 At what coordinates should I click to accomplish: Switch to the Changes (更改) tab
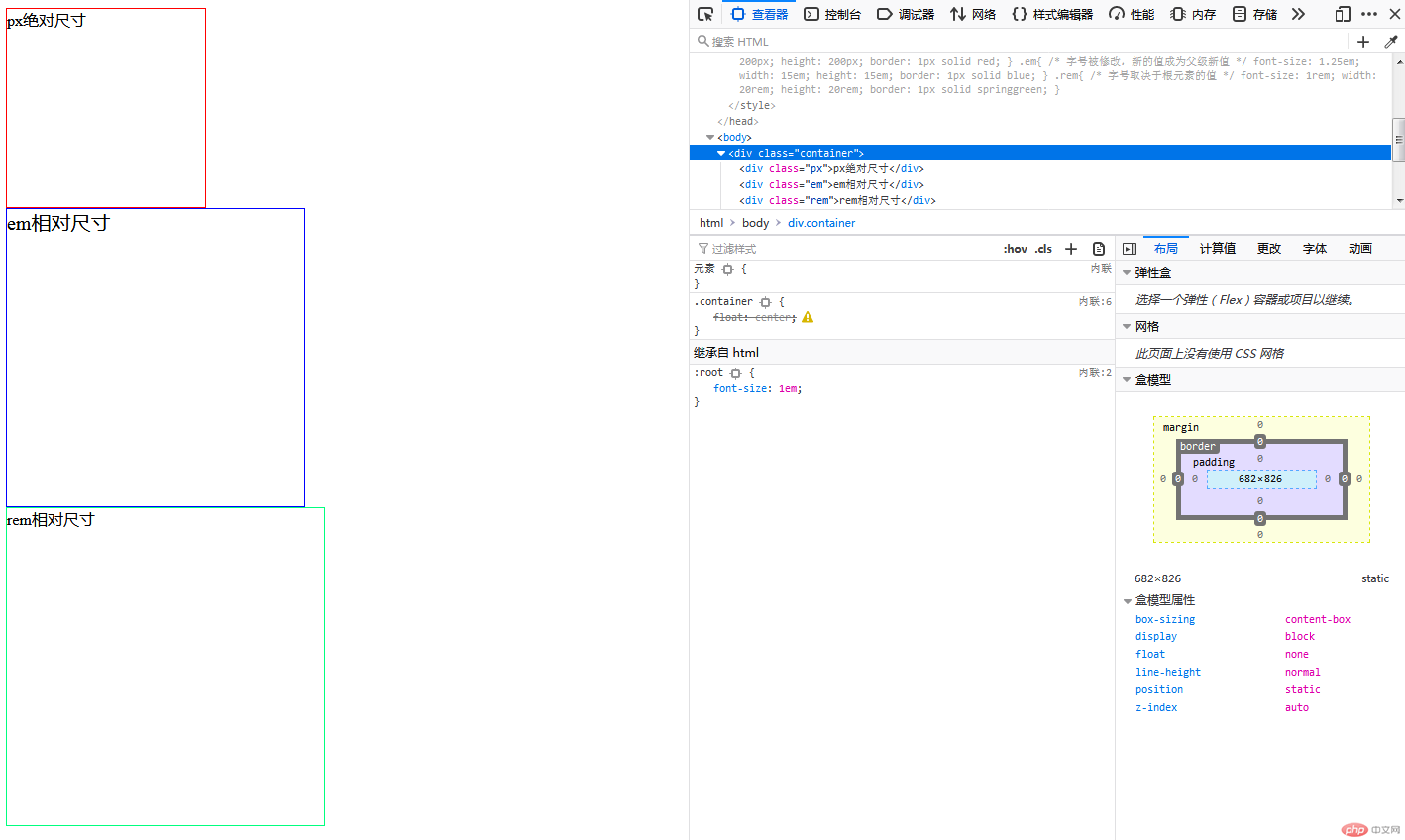tap(1268, 249)
